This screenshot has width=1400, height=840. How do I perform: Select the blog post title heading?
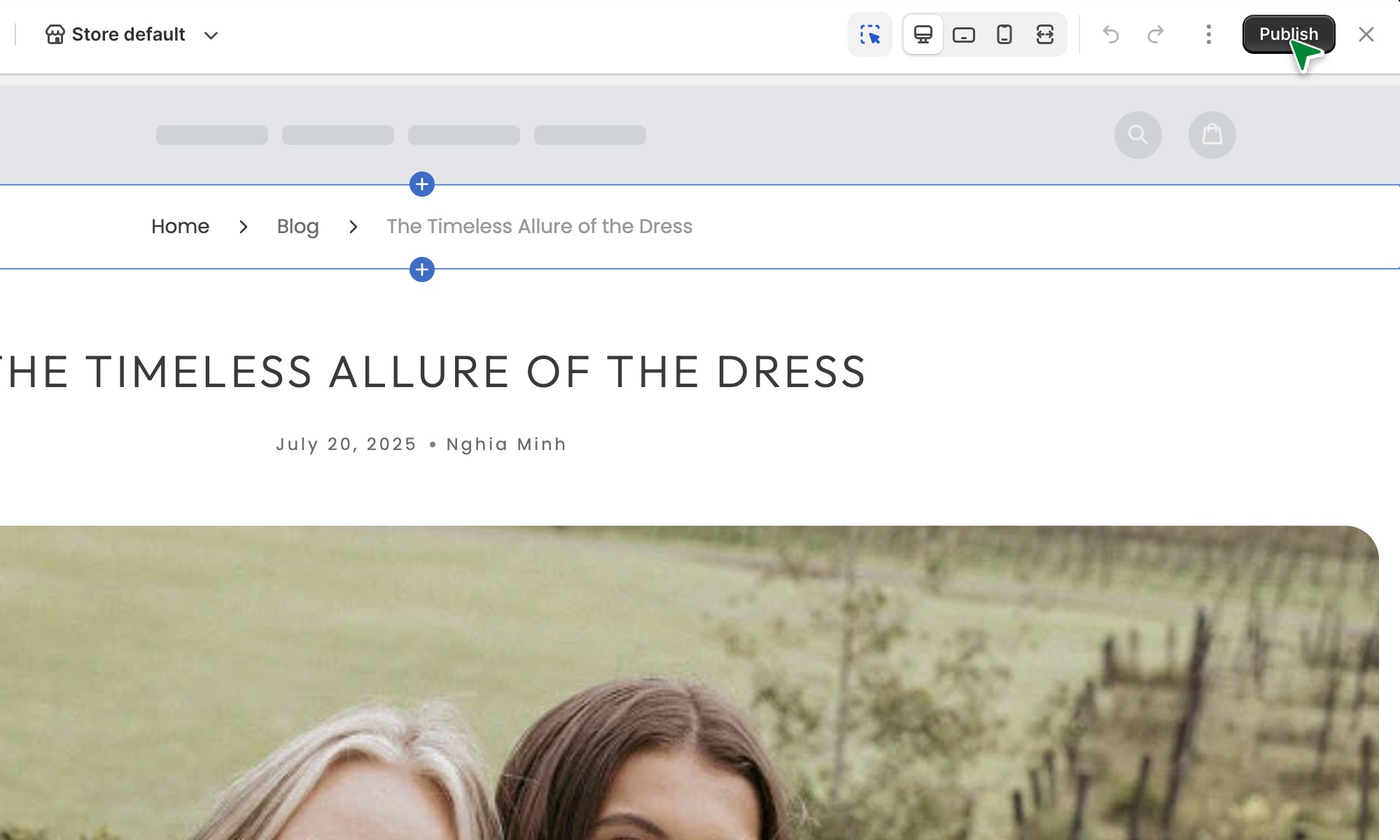coord(434,371)
